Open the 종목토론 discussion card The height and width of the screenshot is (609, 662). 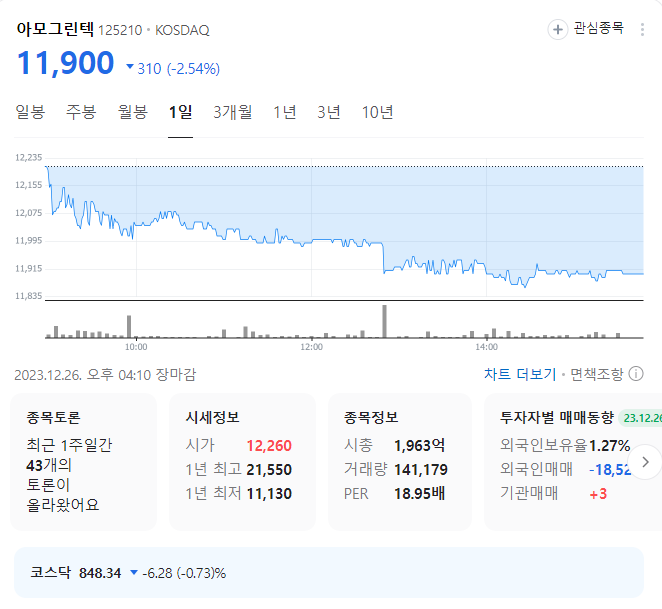coord(84,462)
